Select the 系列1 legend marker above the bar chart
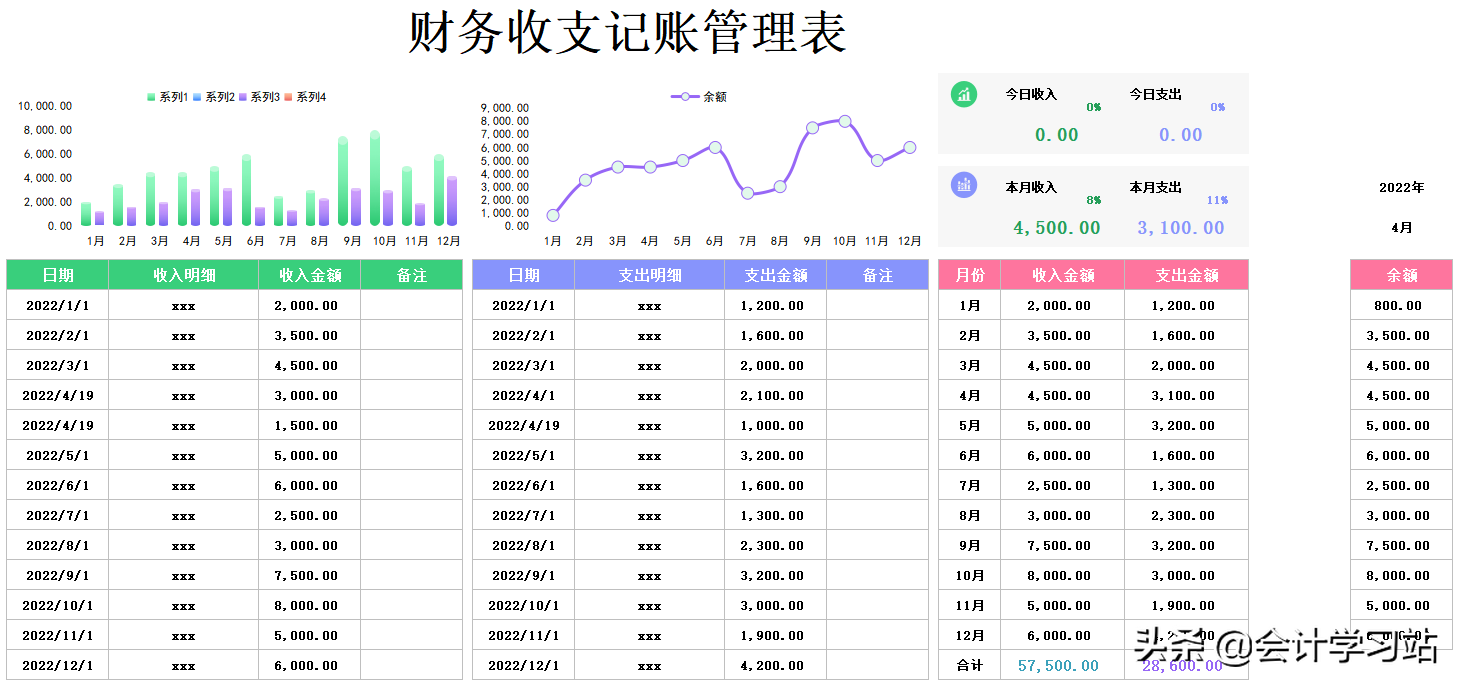 (x=151, y=96)
